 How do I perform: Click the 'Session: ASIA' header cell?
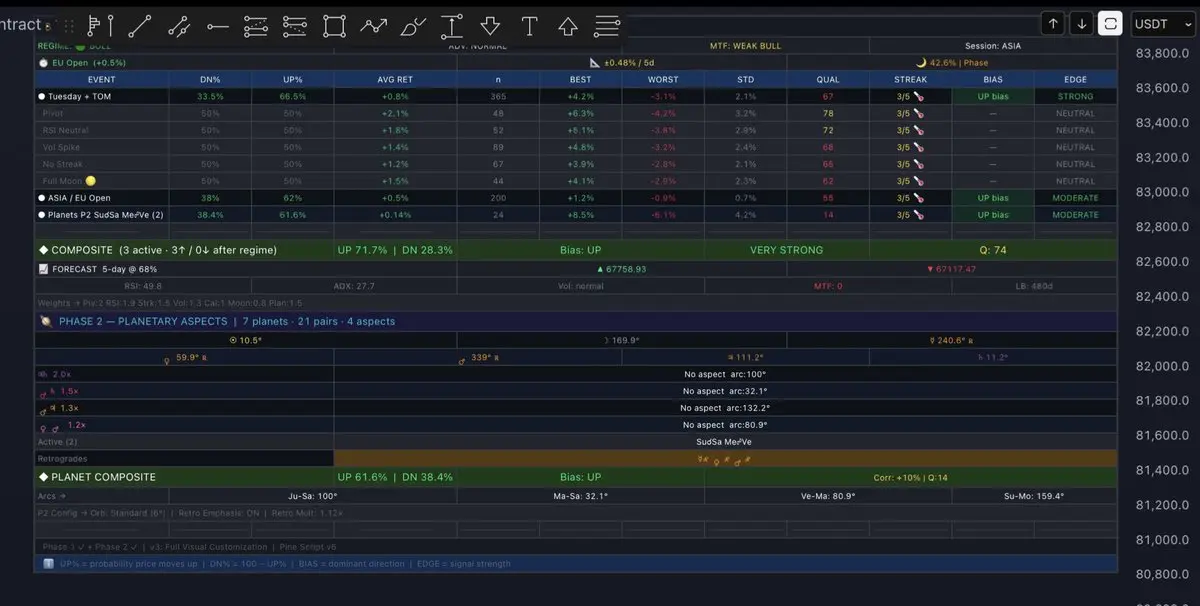pyautogui.click(x=993, y=46)
